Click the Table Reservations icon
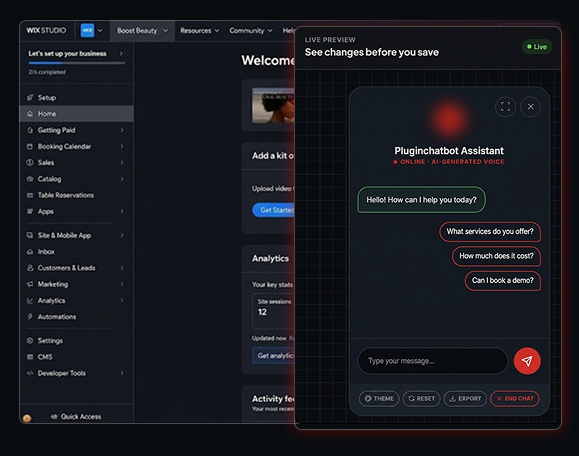The image size is (579, 456). point(30,195)
